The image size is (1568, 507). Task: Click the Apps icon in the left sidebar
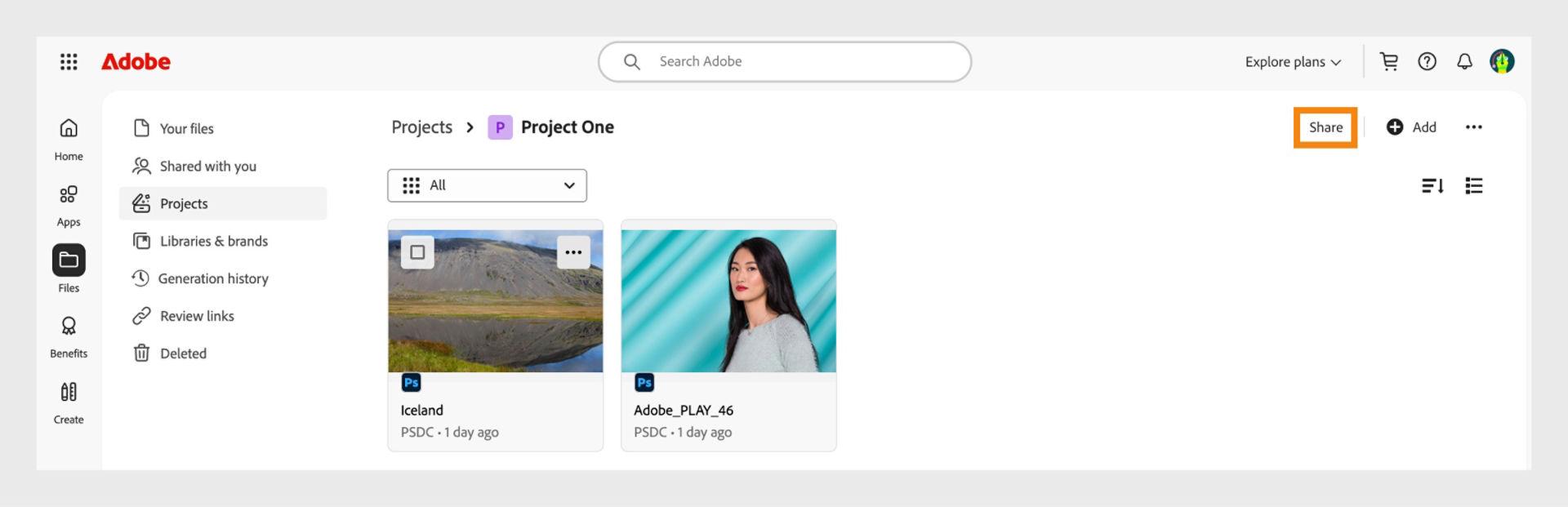point(69,202)
